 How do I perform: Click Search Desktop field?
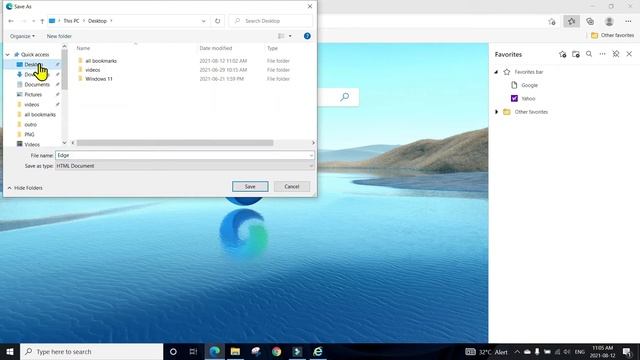[x=271, y=21]
